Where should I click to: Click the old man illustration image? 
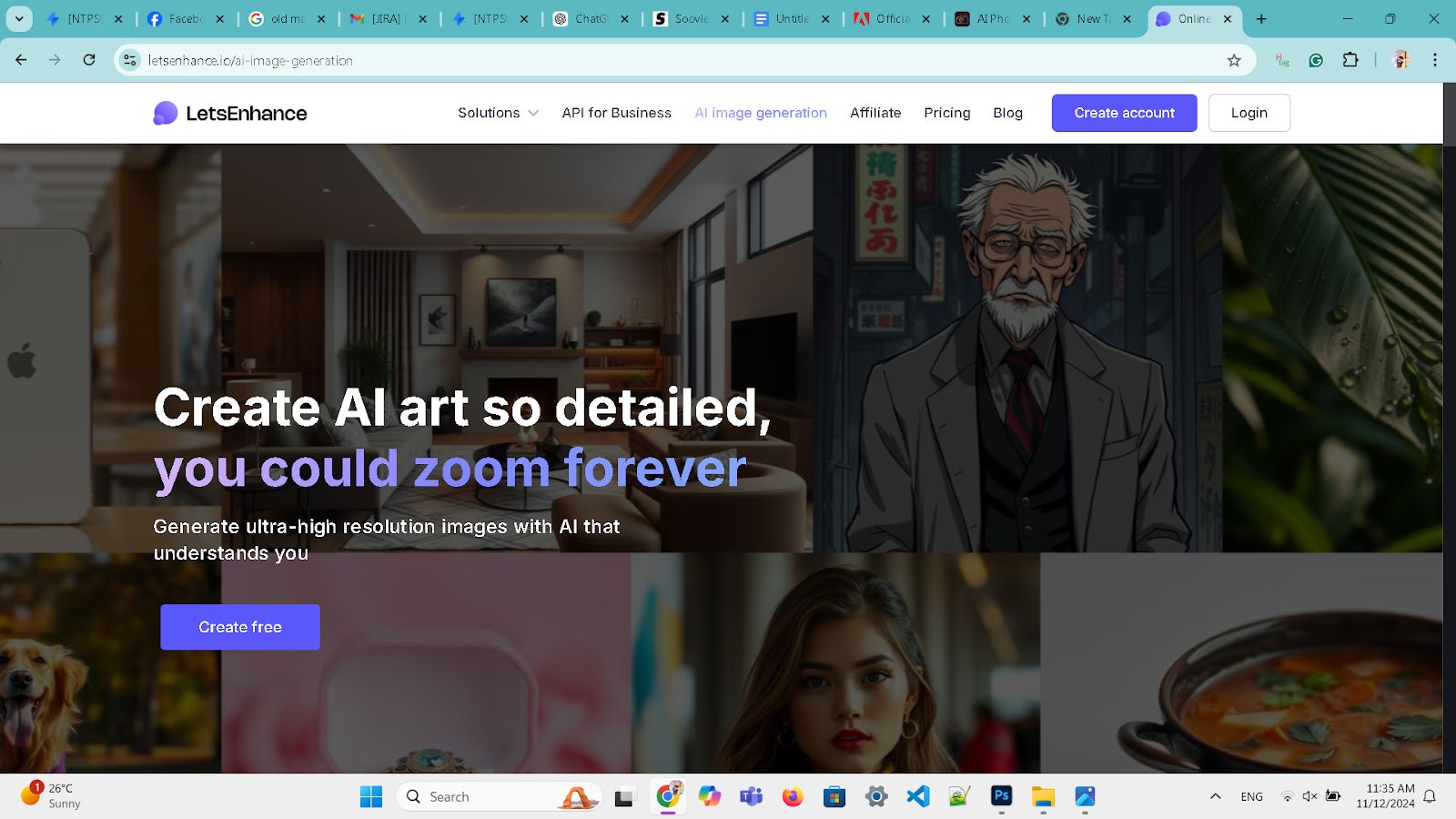coord(1017,348)
